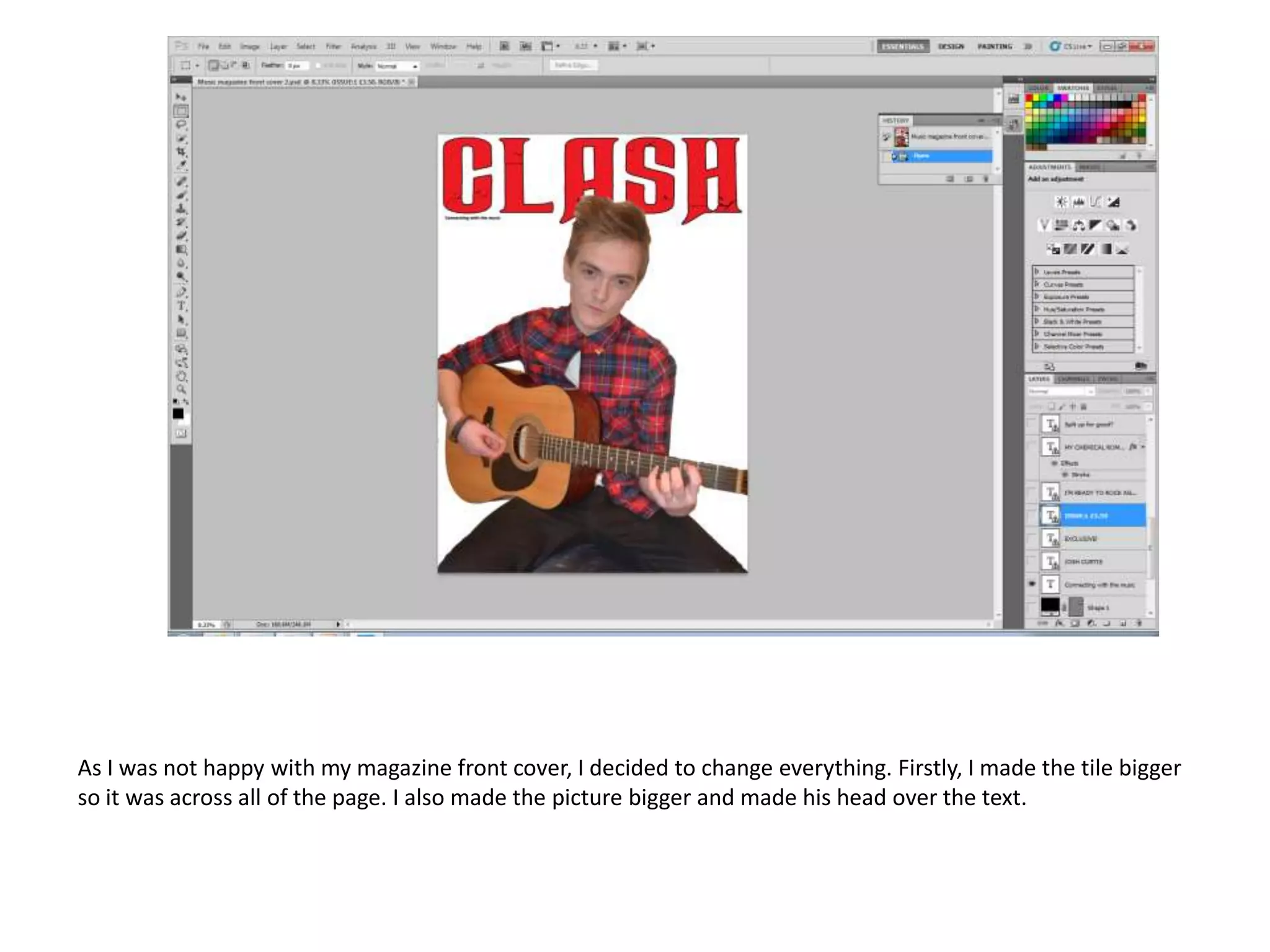
Task: Select the Path Selection tool
Action: 181,320
